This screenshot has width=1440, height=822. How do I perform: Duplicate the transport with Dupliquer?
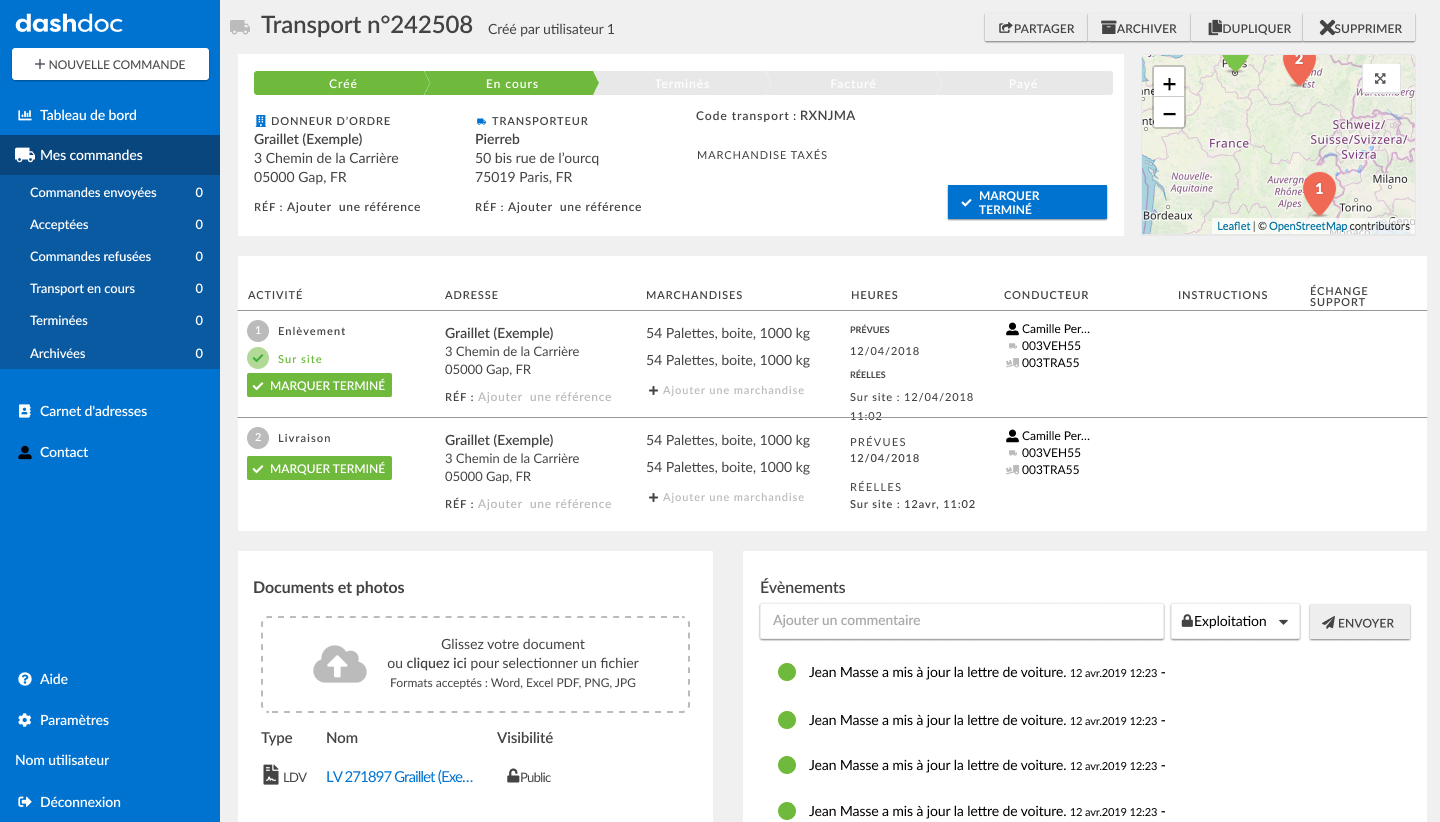(1249, 28)
